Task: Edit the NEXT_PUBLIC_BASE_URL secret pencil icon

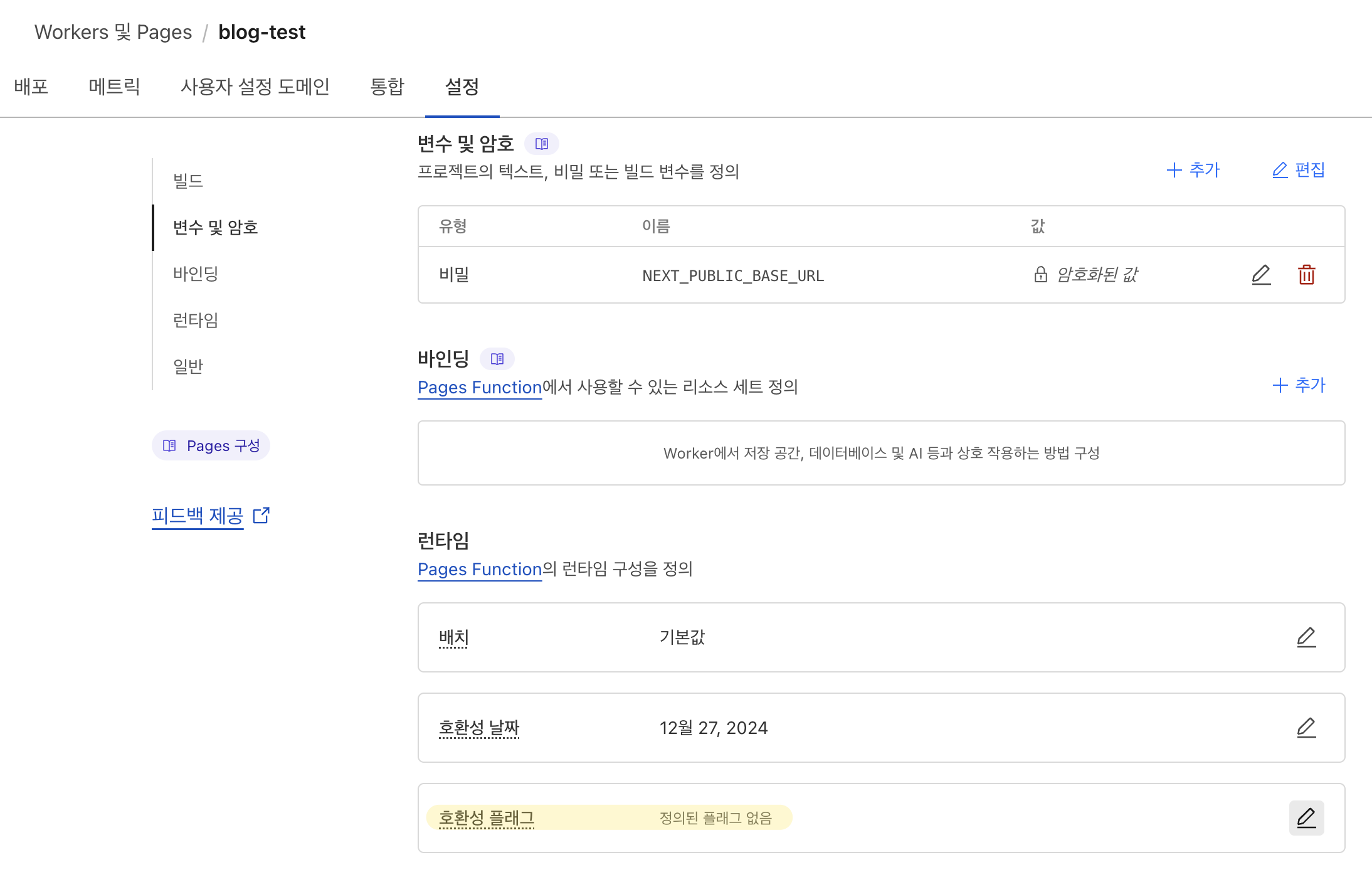Action: 1261,275
